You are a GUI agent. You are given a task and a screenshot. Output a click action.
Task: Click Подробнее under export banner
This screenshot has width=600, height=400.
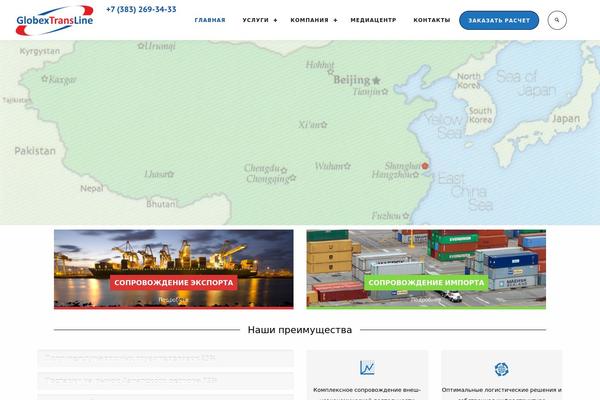point(173,300)
